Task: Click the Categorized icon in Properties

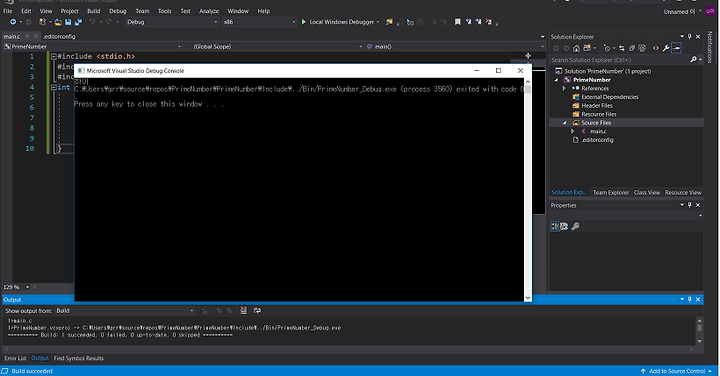Action: coord(555,226)
